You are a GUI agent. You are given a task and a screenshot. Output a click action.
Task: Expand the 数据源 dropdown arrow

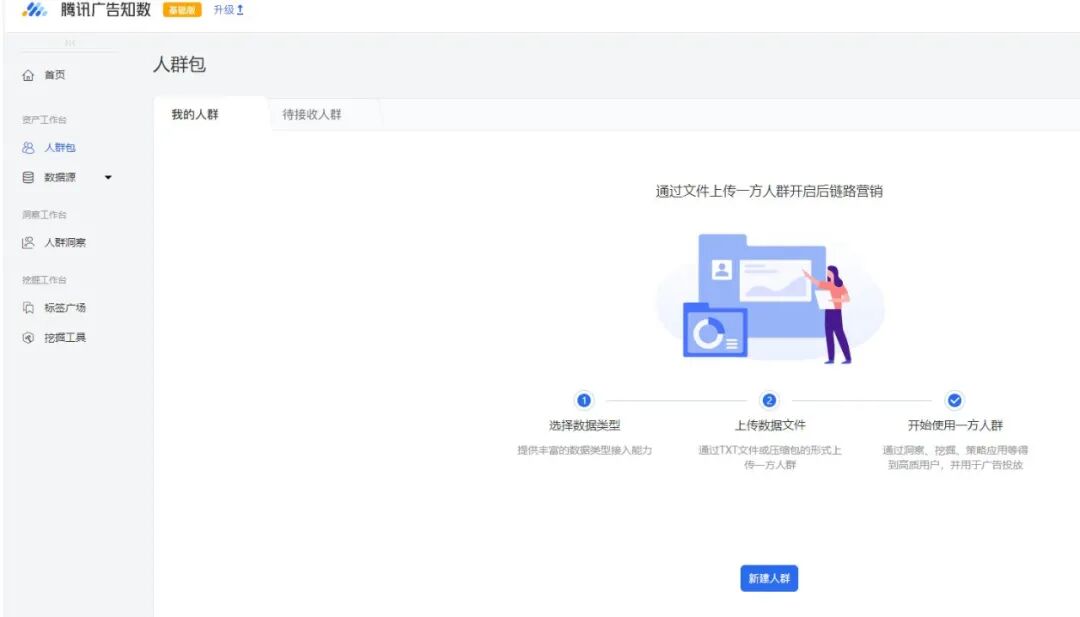[x=108, y=177]
